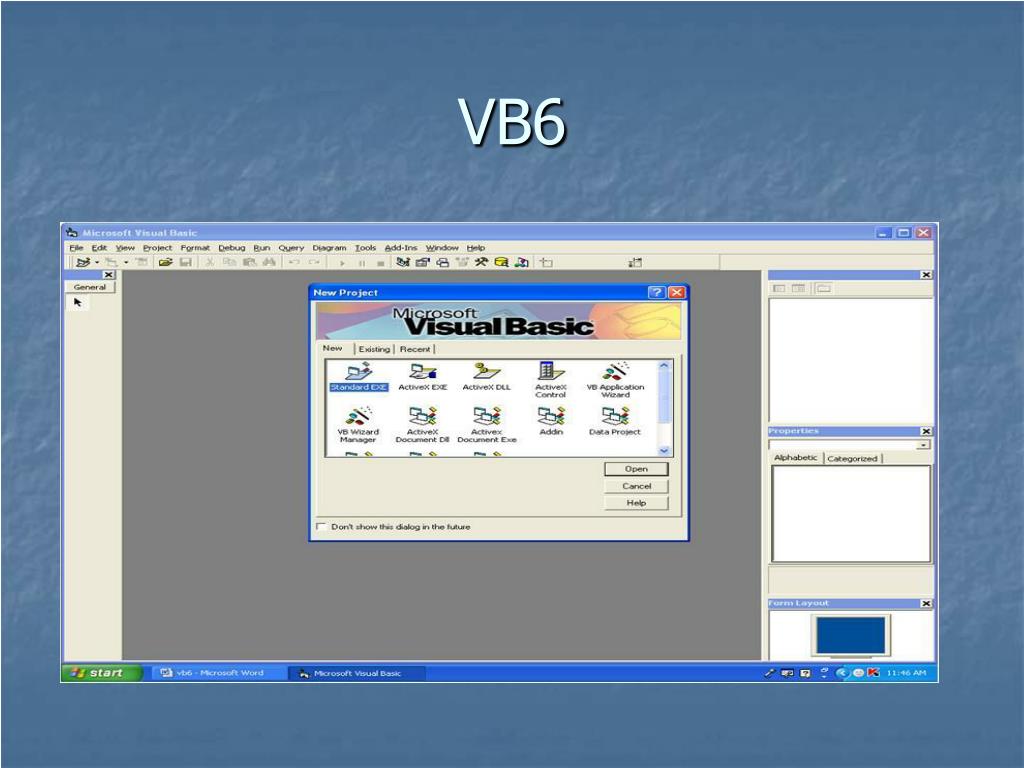Select the General tab in the toolbox
The image size is (1024, 768).
click(89, 287)
